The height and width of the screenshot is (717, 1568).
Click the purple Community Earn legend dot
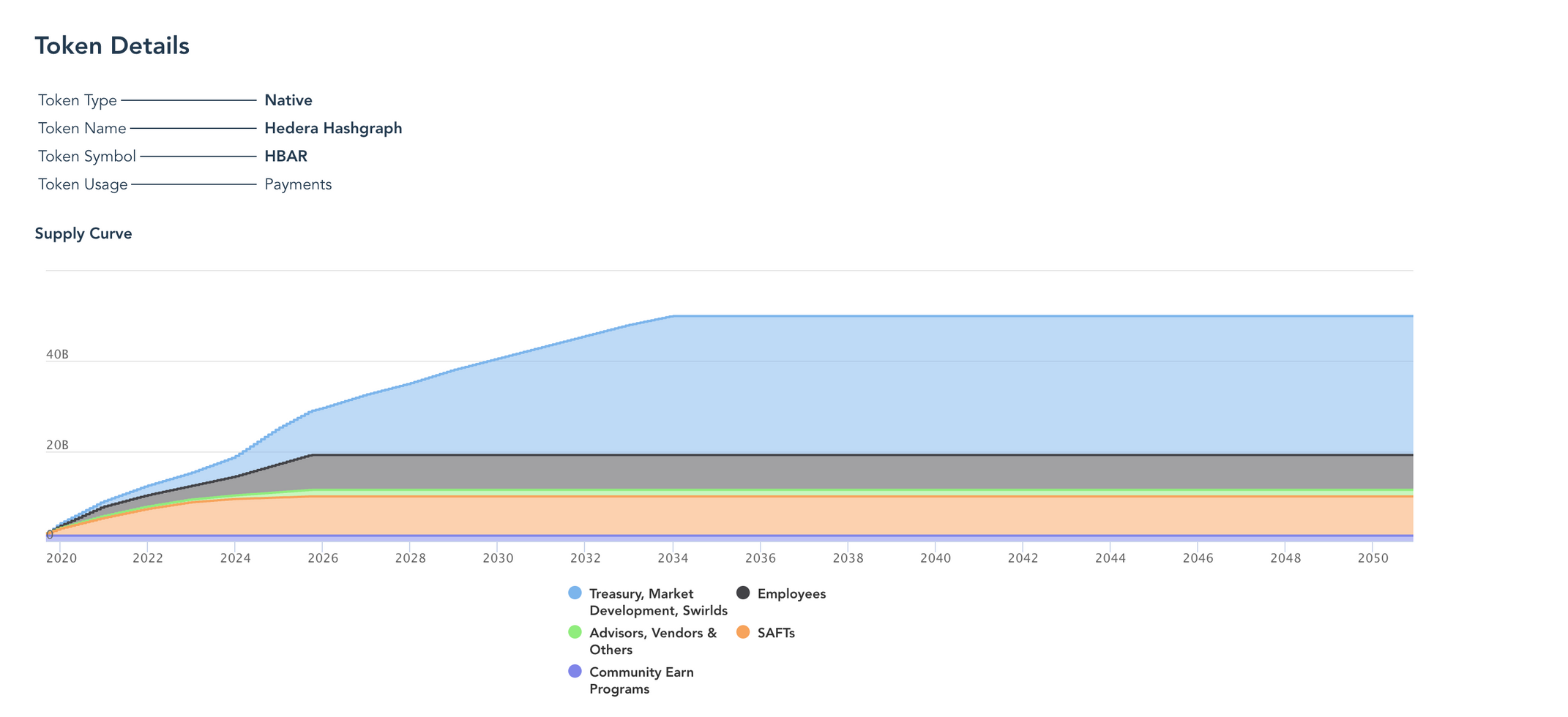(575, 671)
